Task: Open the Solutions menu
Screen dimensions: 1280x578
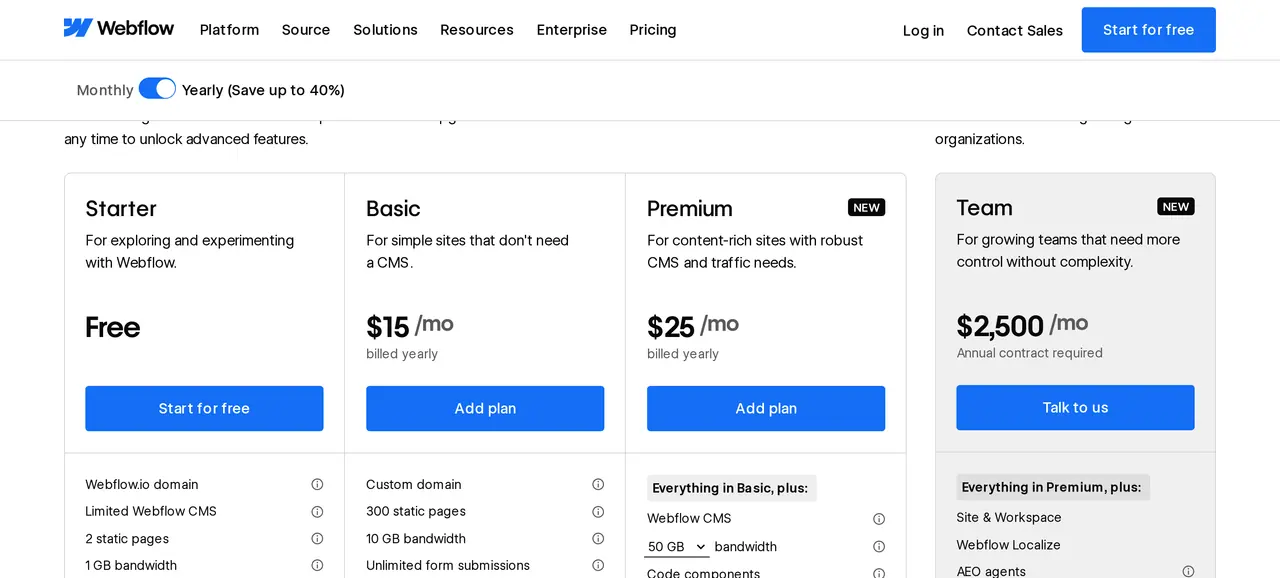Action: pos(385,30)
